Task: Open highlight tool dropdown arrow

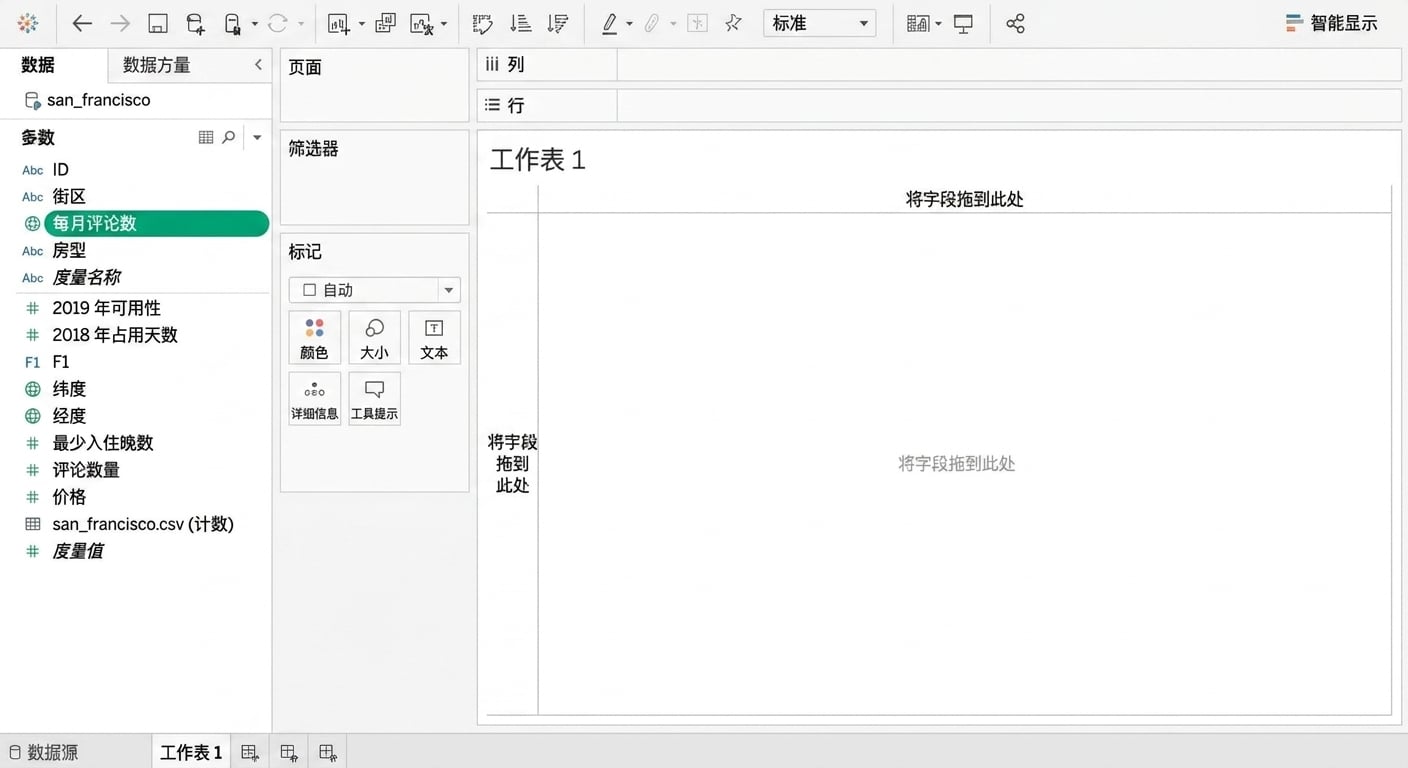Action: pyautogui.click(x=629, y=24)
